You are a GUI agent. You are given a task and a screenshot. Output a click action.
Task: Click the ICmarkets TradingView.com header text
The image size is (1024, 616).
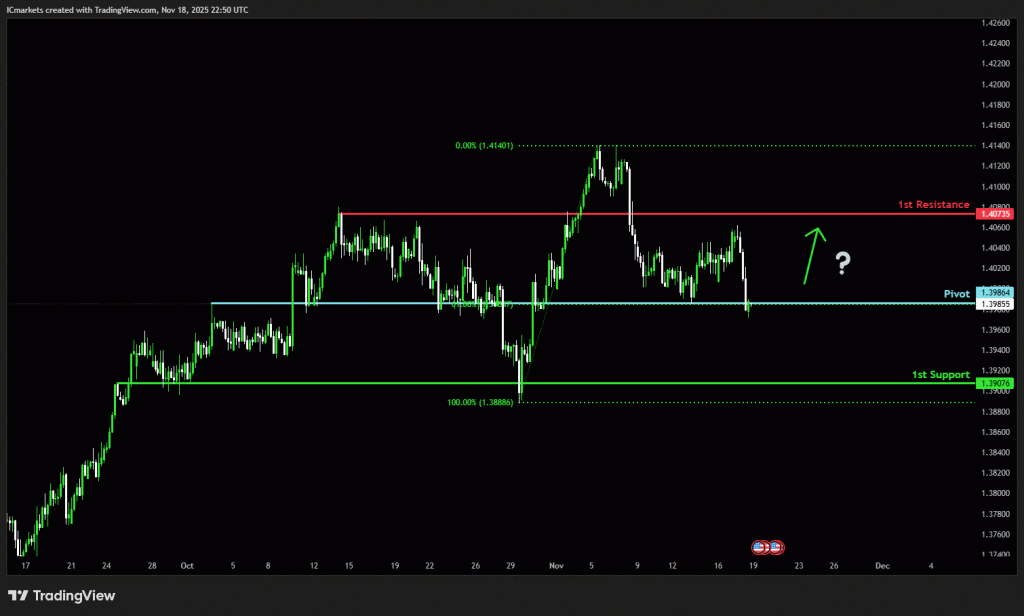click(126, 9)
